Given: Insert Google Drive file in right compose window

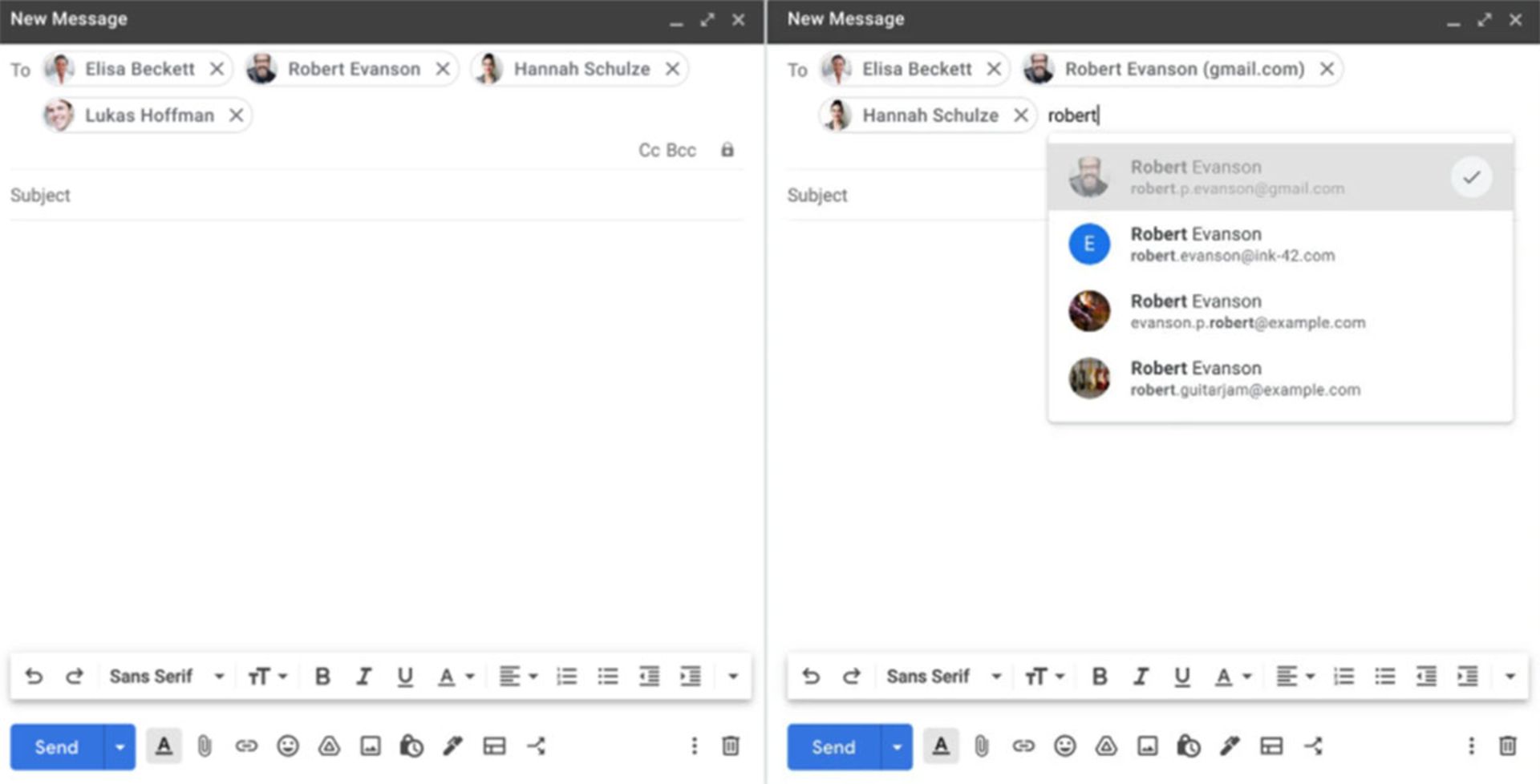Looking at the screenshot, I should (1106, 746).
